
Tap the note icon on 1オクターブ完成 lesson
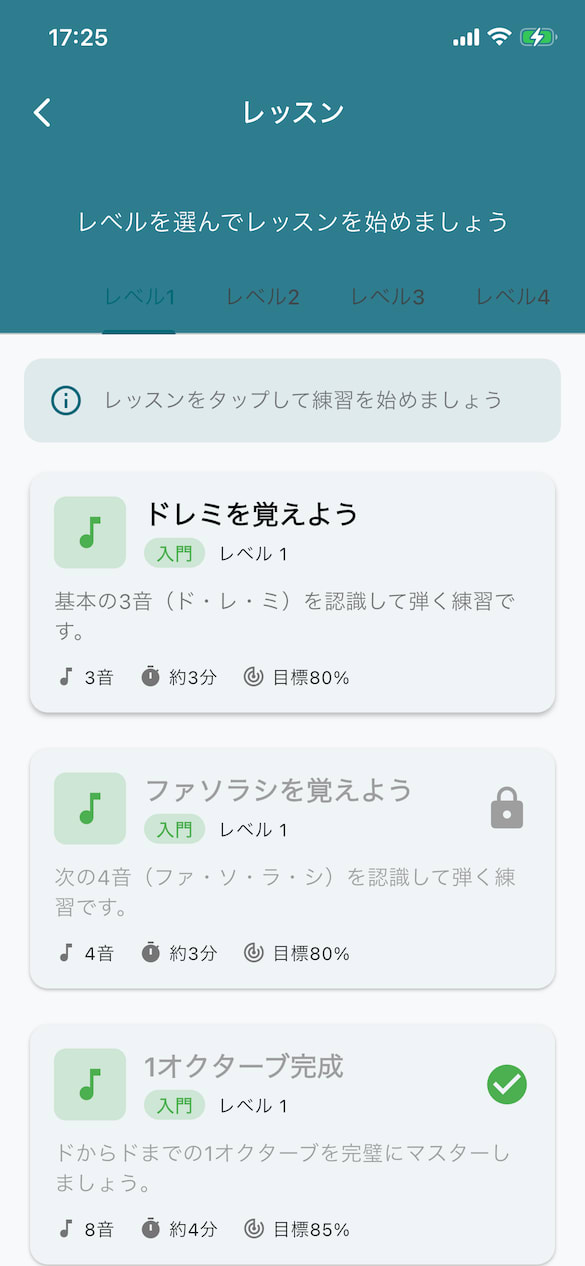point(89,1084)
